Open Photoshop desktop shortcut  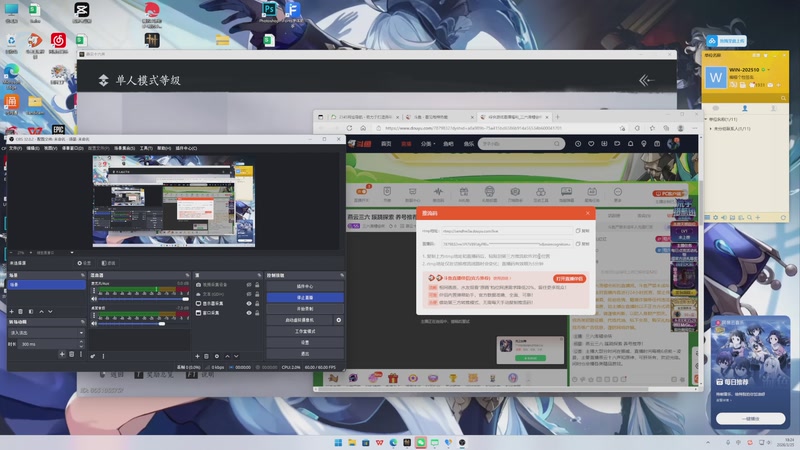(x=269, y=10)
